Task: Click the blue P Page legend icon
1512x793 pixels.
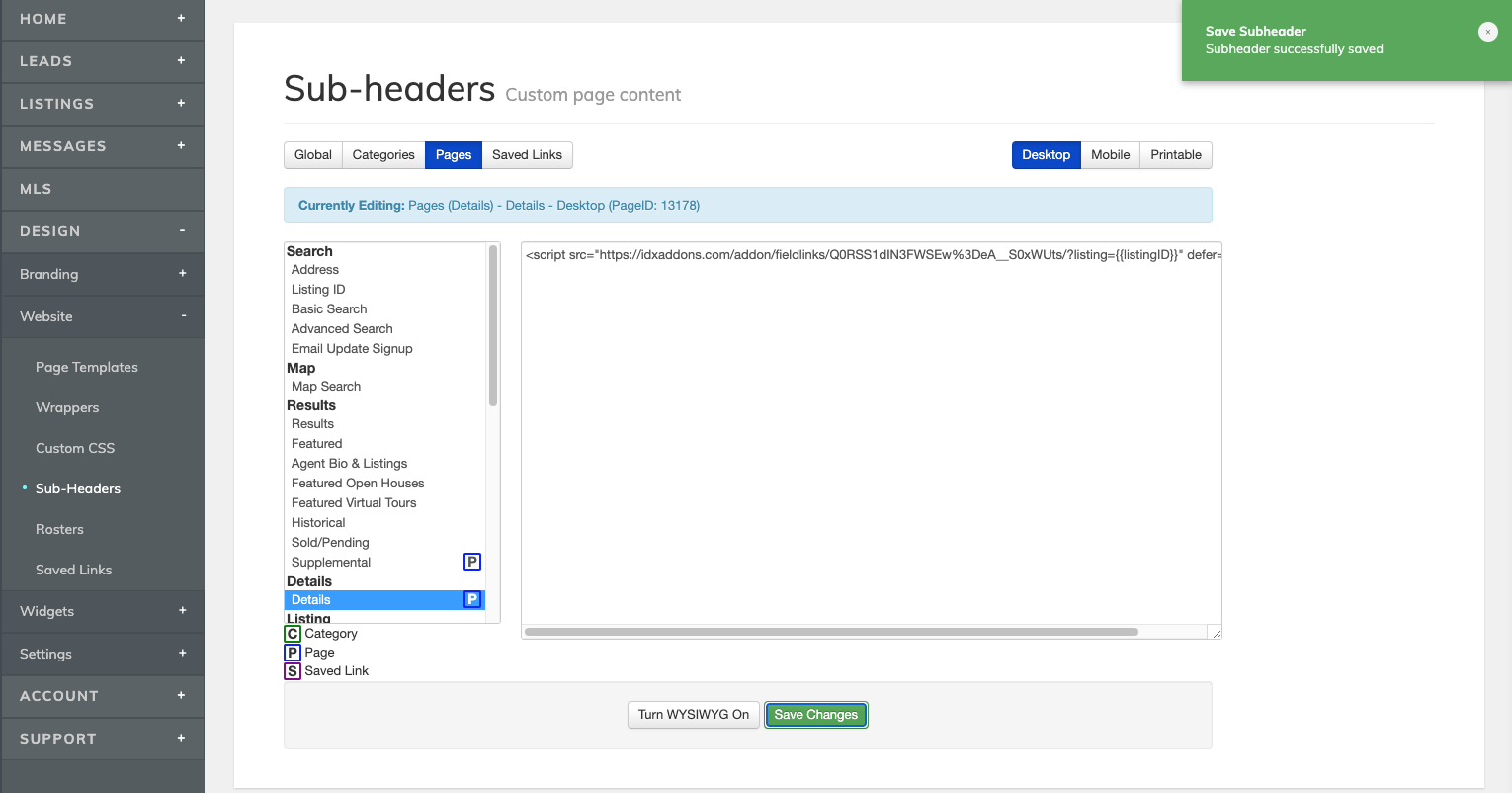Action: point(293,653)
